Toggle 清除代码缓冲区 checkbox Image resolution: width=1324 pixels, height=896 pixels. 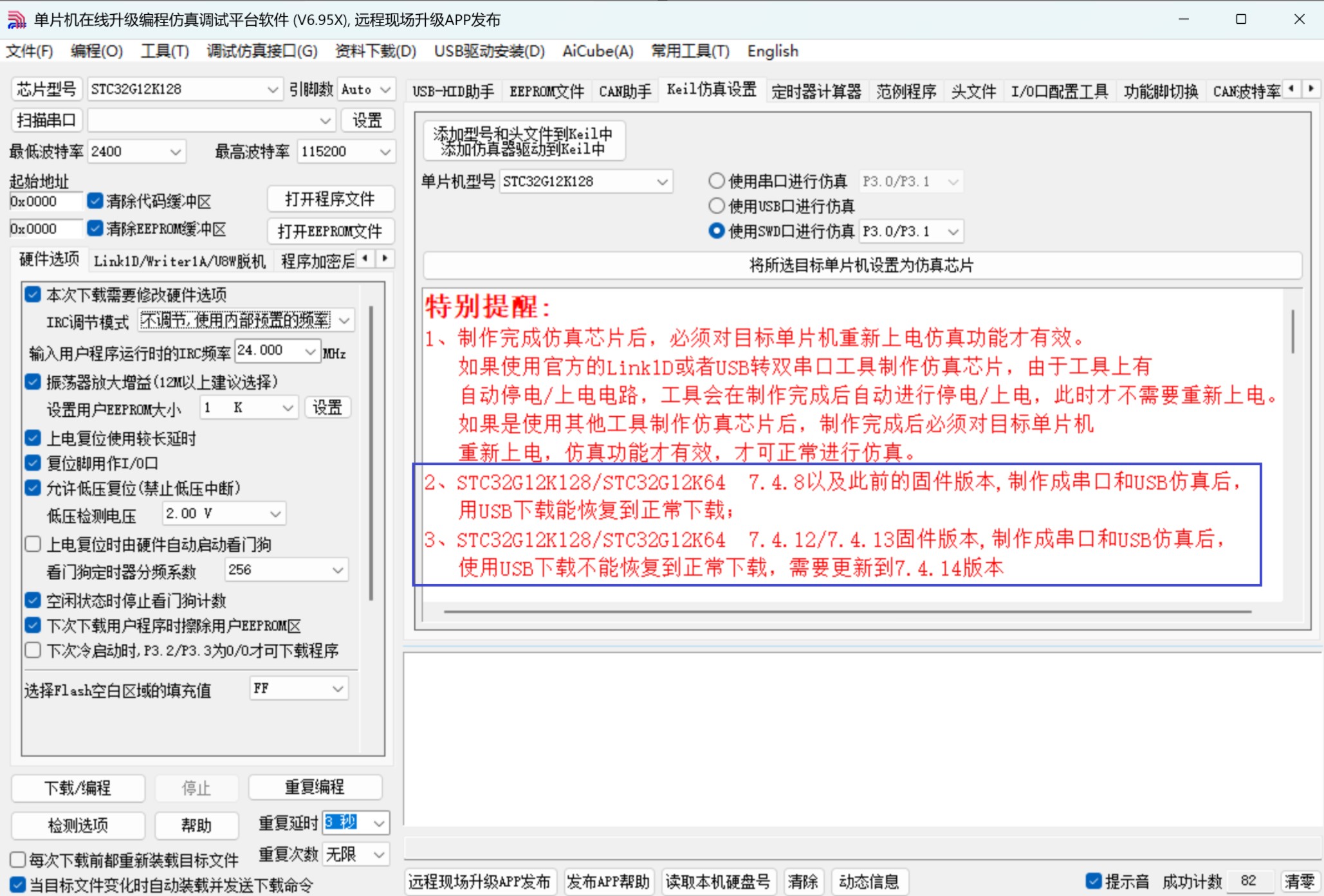tap(95, 201)
